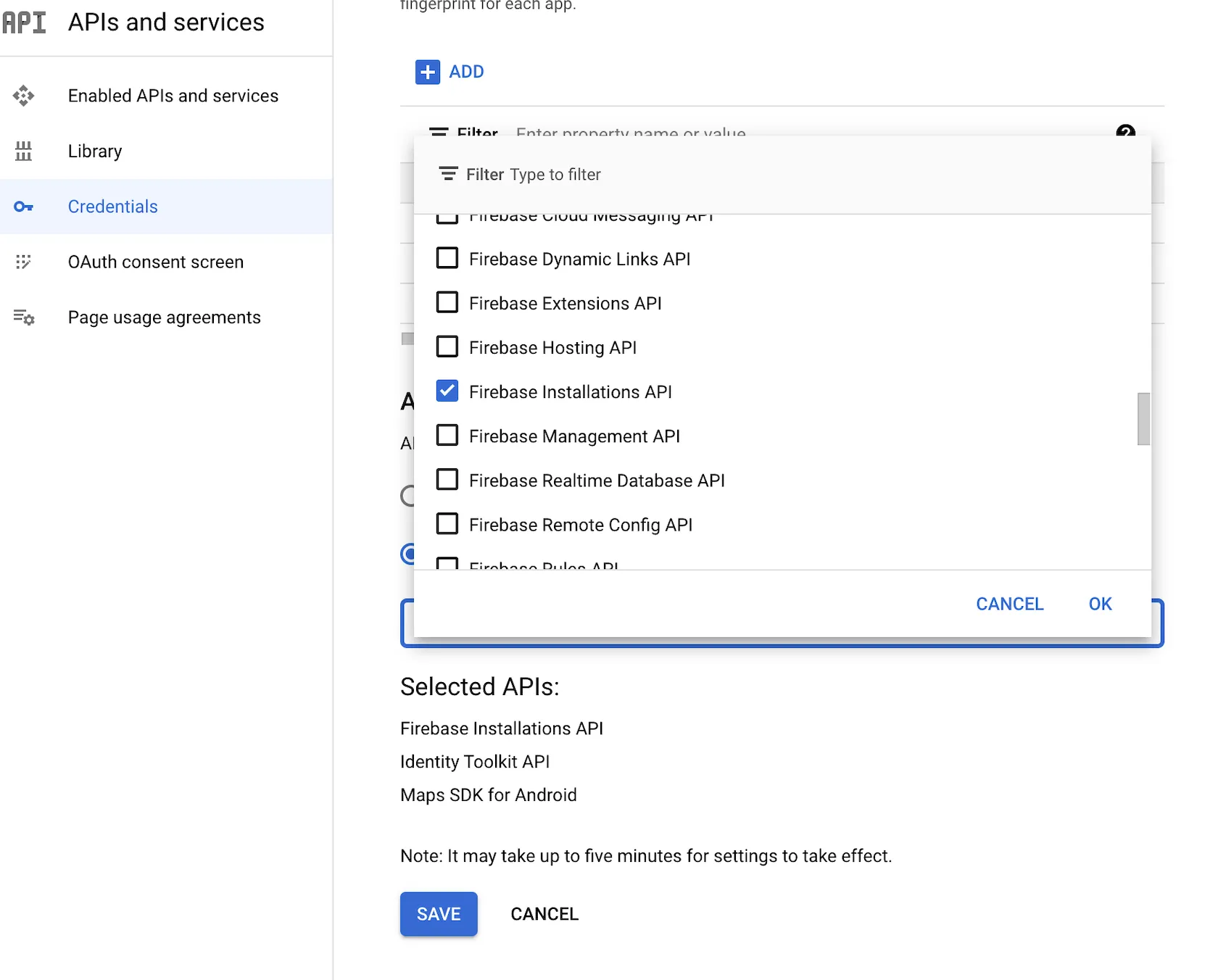Click the OAuth consent screen icon
1218x980 pixels.
pyautogui.click(x=23, y=262)
